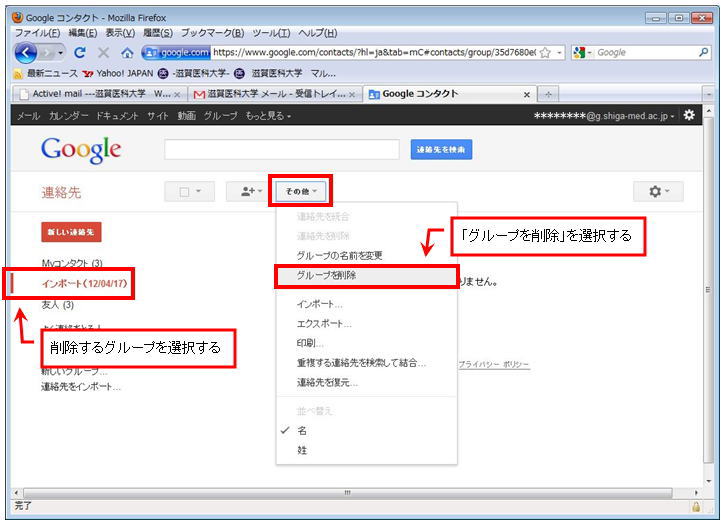This screenshot has height=522, width=723.
Task: Choose 印刷... from the menu
Action: (x=367, y=343)
